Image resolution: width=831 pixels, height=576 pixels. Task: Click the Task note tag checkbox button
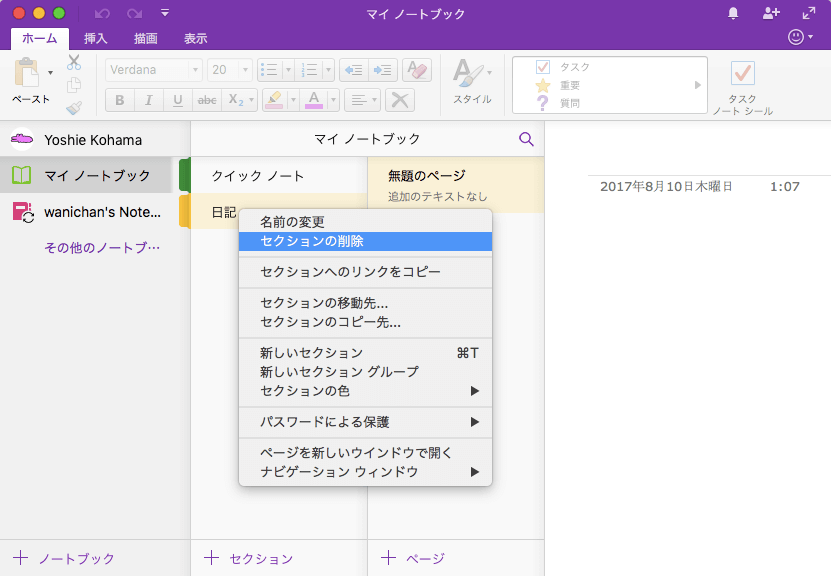pos(742,73)
